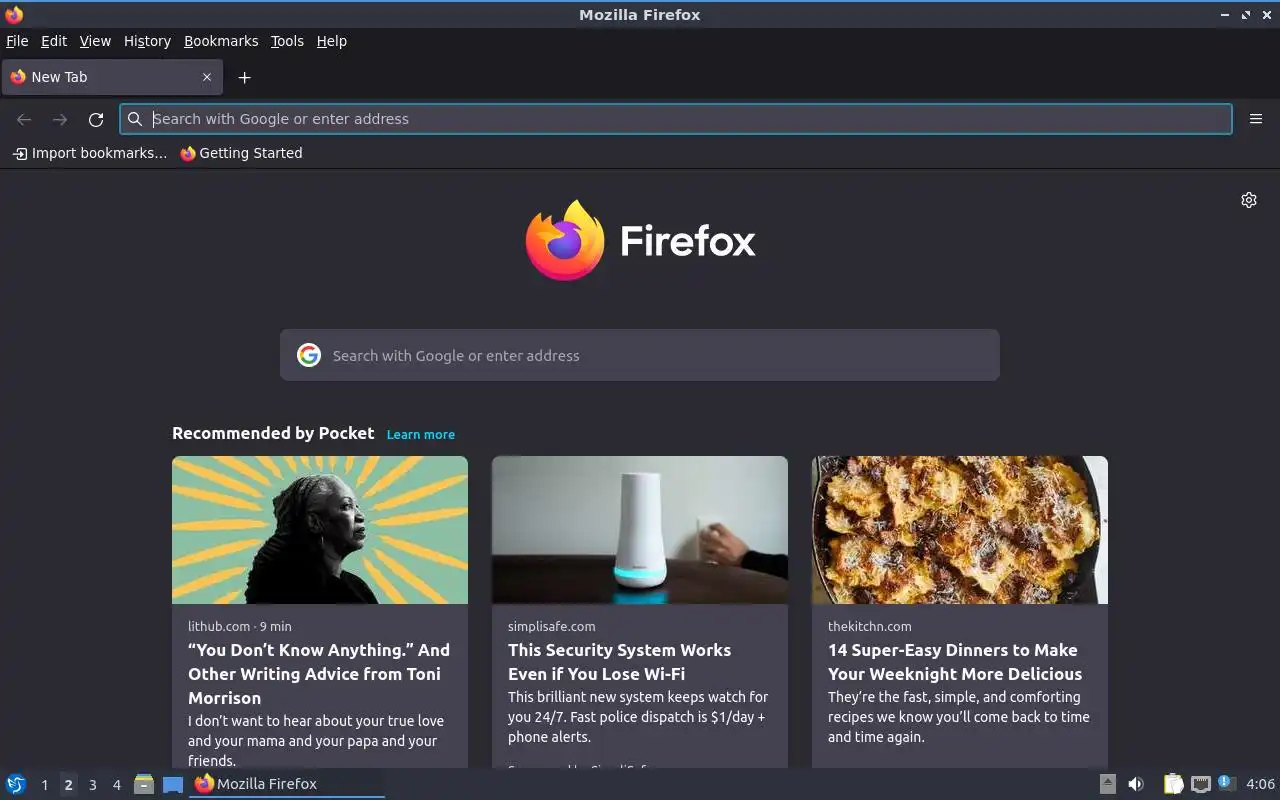Switch to workspace 4 in the pager
Image resolution: width=1280 pixels, height=800 pixels.
tap(116, 785)
